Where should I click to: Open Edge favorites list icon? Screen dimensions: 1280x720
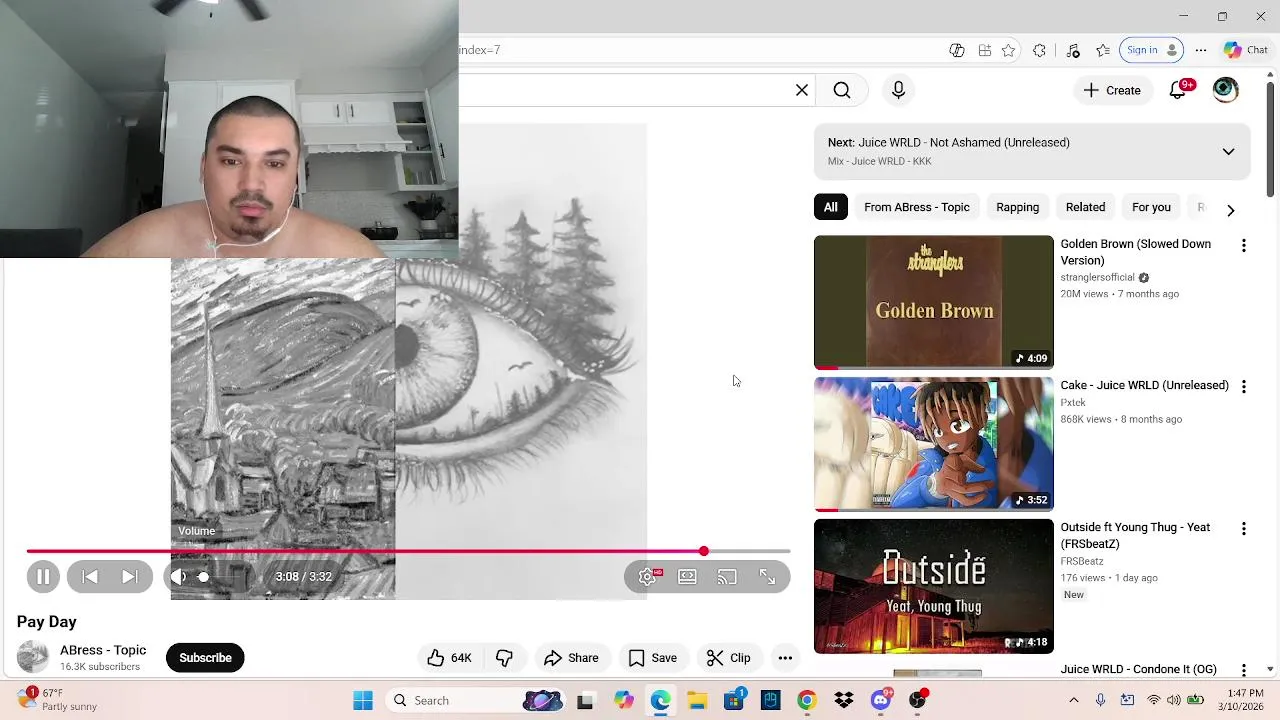tap(1103, 50)
